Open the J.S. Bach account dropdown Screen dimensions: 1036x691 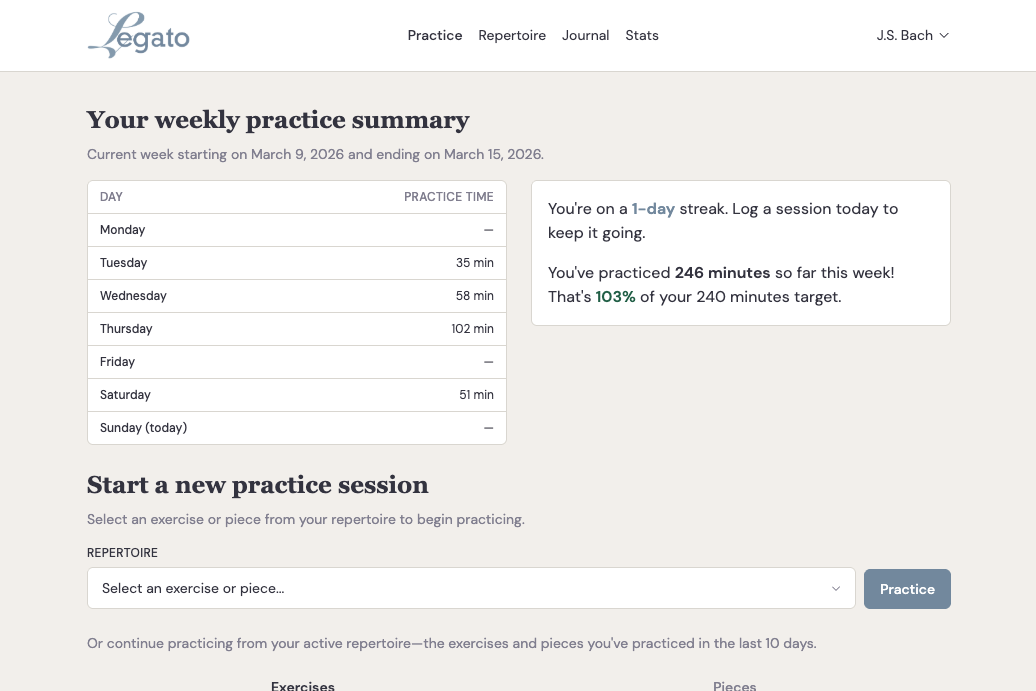click(x=911, y=35)
